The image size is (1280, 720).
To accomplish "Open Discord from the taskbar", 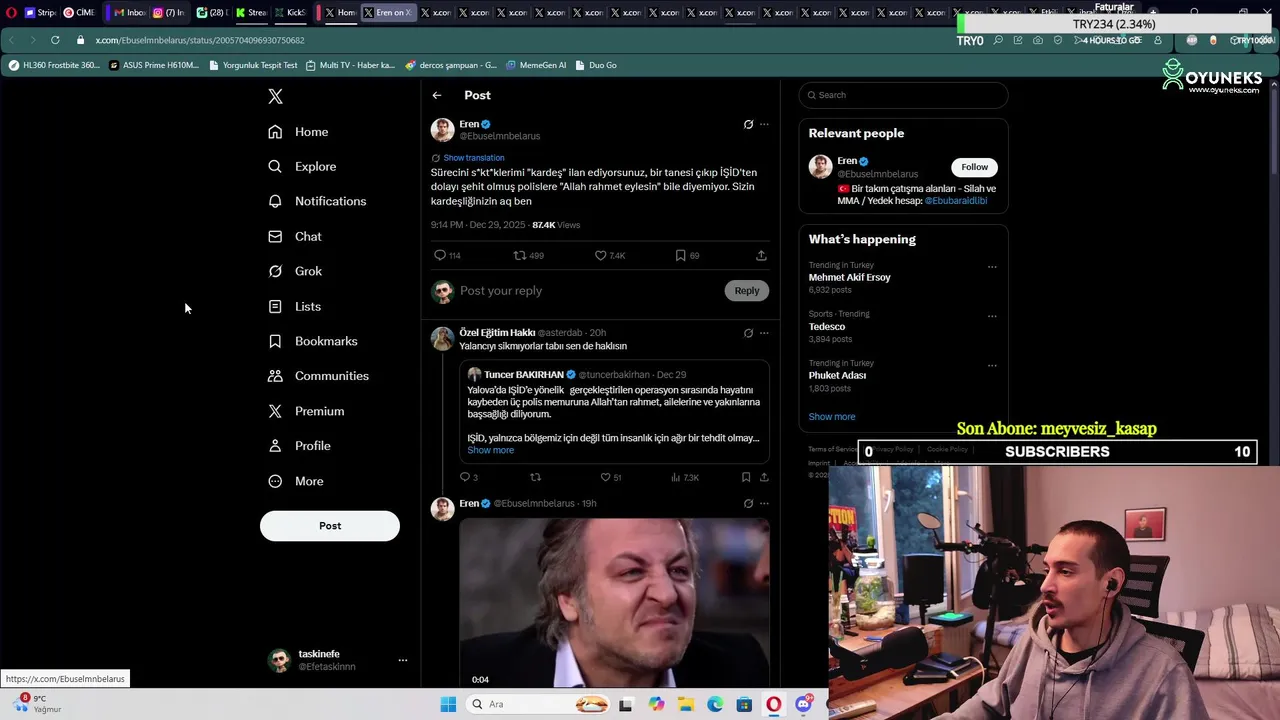I will (x=804, y=704).
